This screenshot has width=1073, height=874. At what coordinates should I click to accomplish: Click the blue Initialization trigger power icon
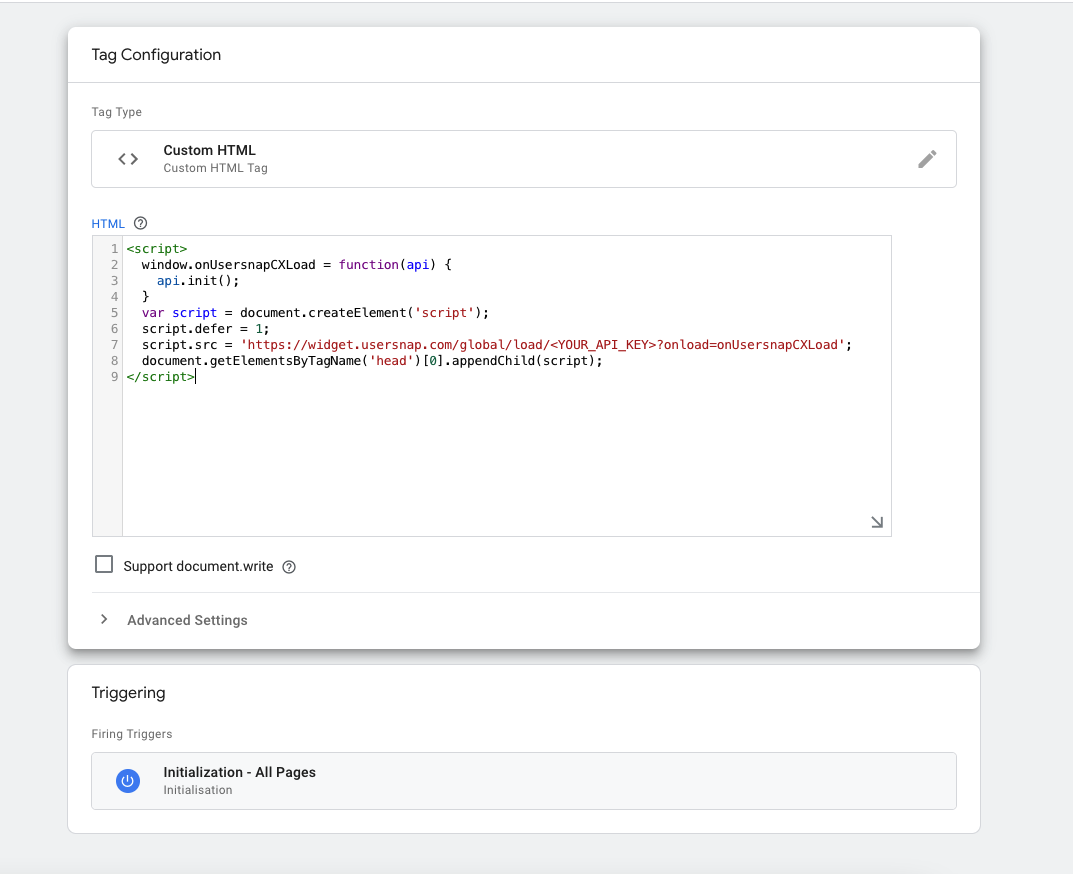[128, 781]
